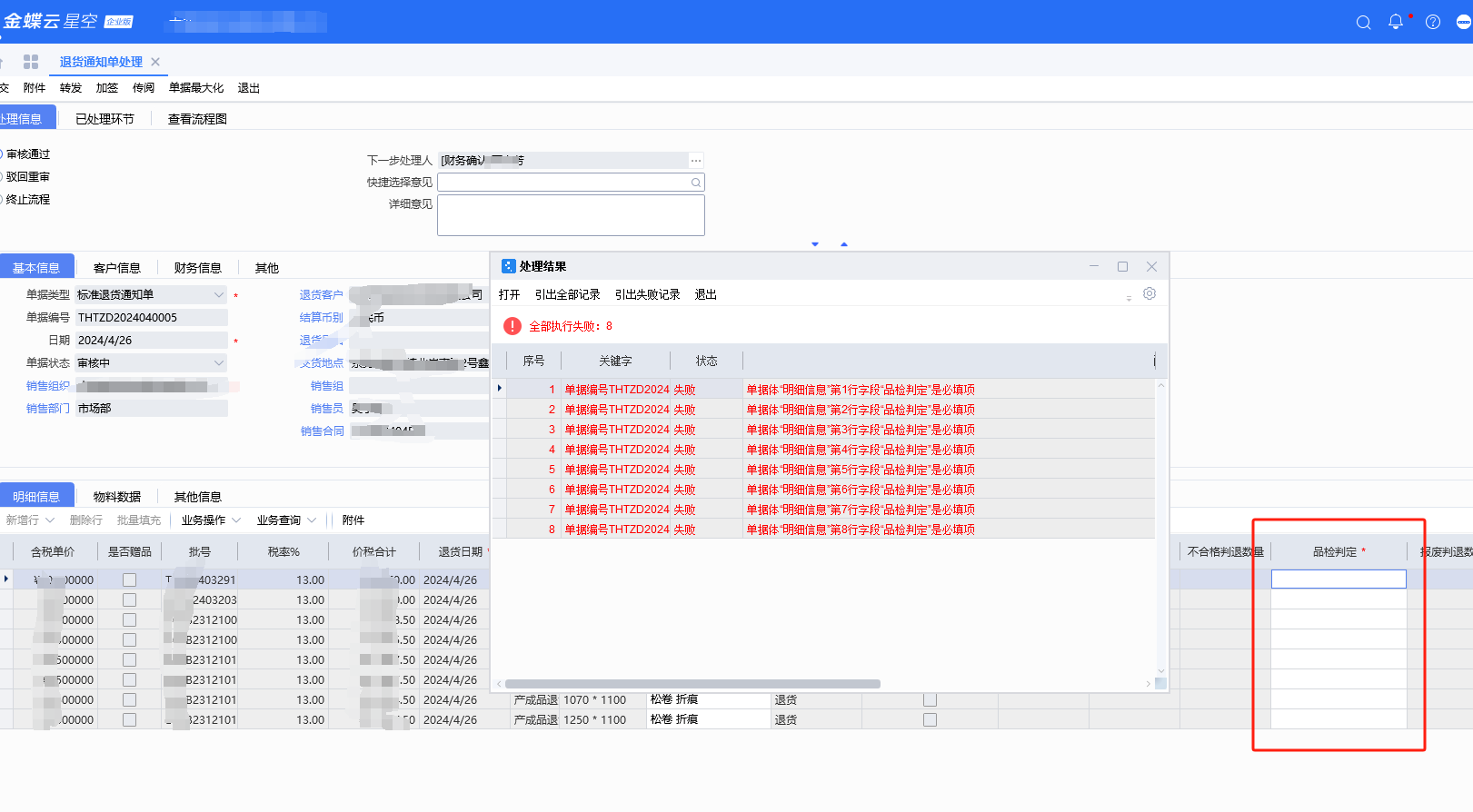Image resolution: width=1473 pixels, height=812 pixels.
Task: Click 单据最大化 in the toolbar
Action: click(x=195, y=88)
